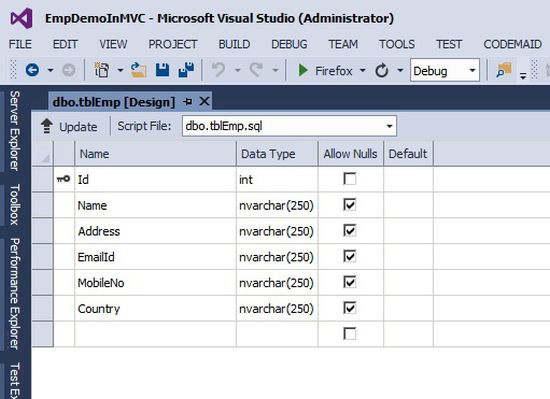This screenshot has width=550, height=399.
Task: Click the Firefox run button label
Action: click(x=333, y=71)
